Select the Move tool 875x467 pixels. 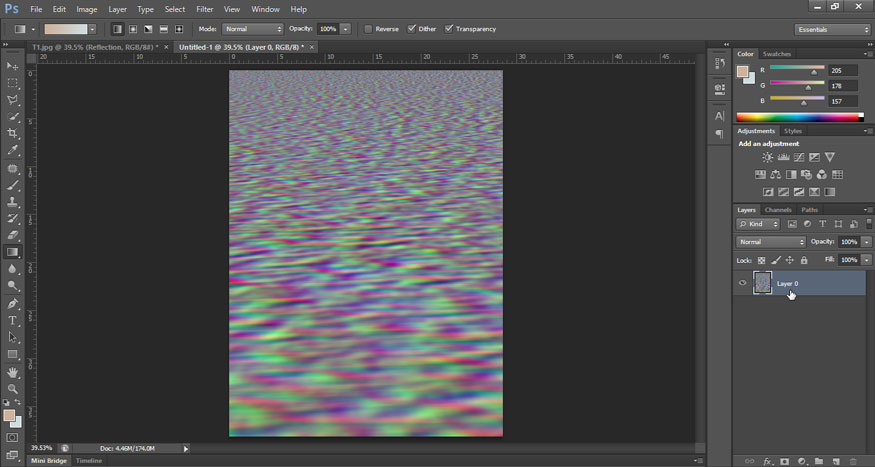click(x=13, y=66)
